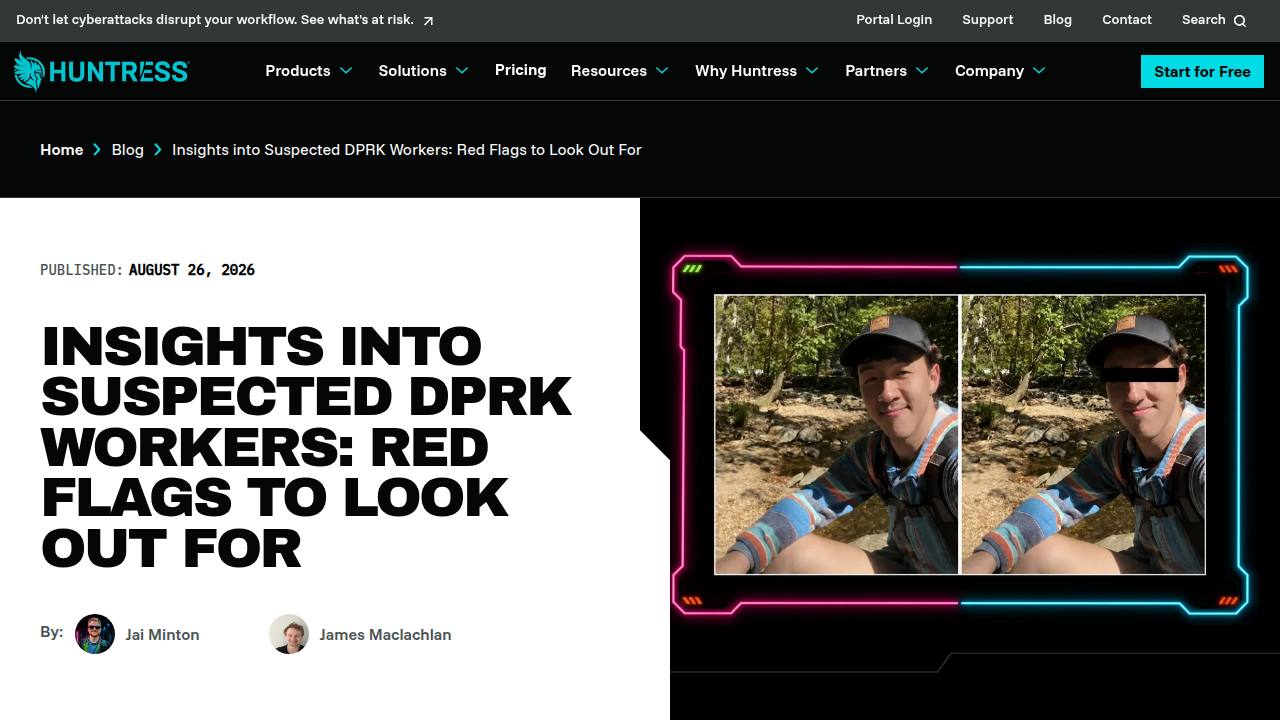This screenshot has width=1280, height=720.
Task: Open the Partners menu
Action: pyautogui.click(x=876, y=71)
